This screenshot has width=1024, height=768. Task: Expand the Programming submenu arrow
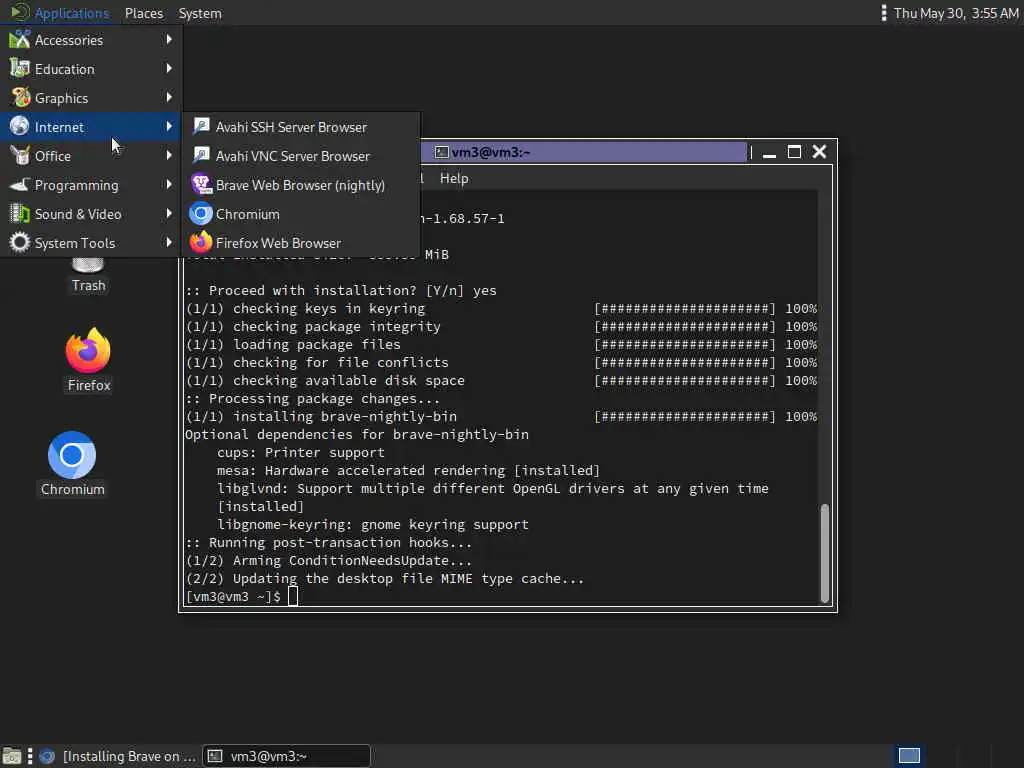pyautogui.click(x=169, y=184)
